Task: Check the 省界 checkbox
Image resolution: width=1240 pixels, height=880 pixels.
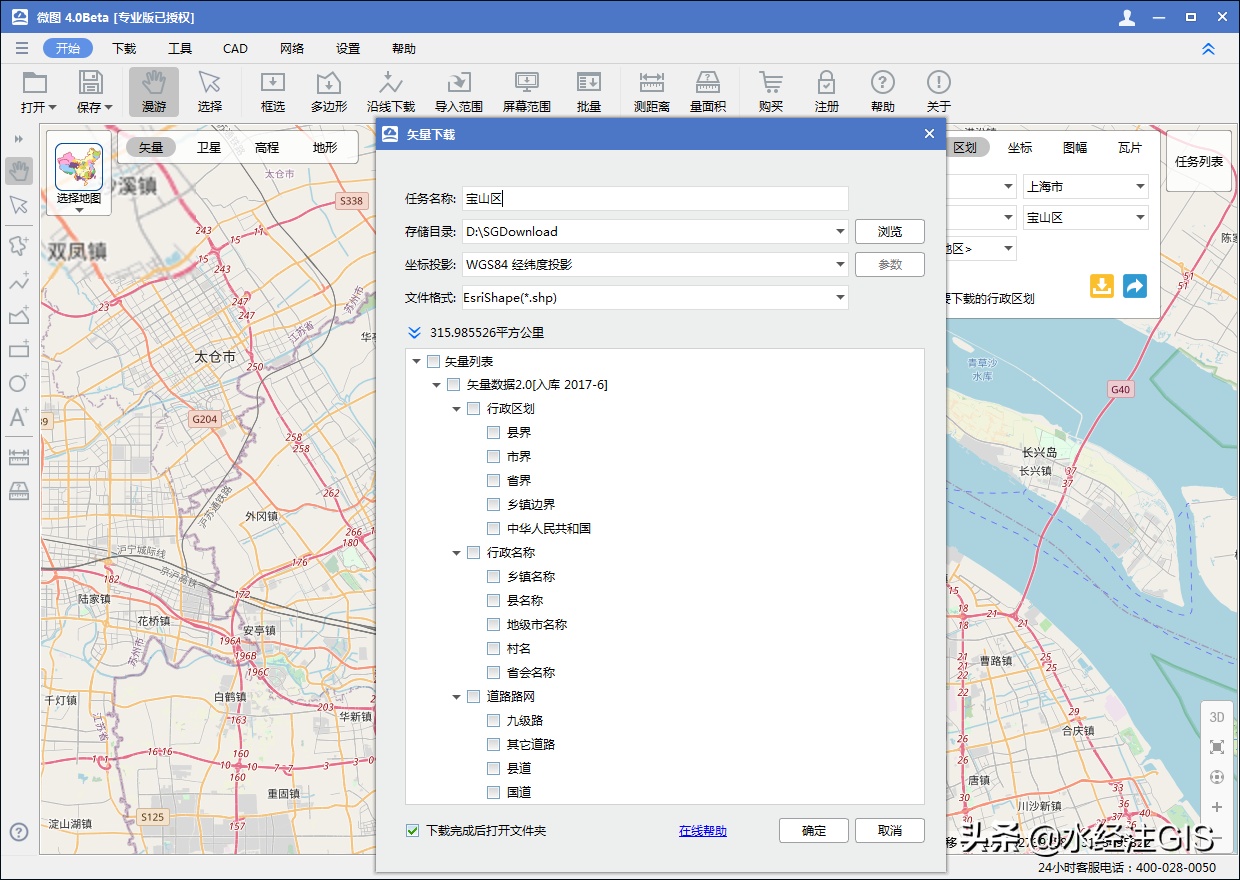Action: (x=493, y=481)
